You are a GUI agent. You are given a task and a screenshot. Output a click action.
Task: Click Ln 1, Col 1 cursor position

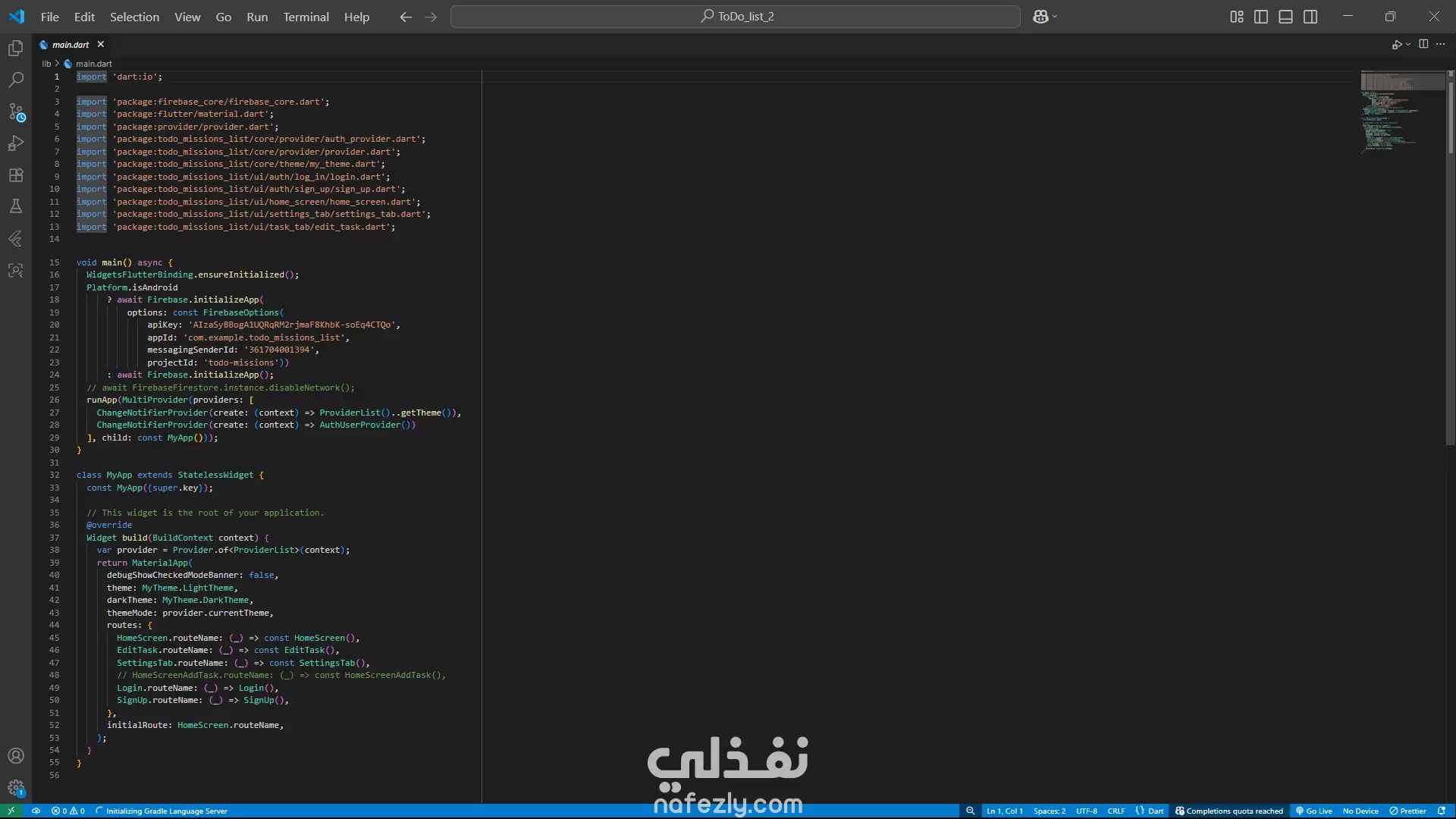coord(1004,811)
